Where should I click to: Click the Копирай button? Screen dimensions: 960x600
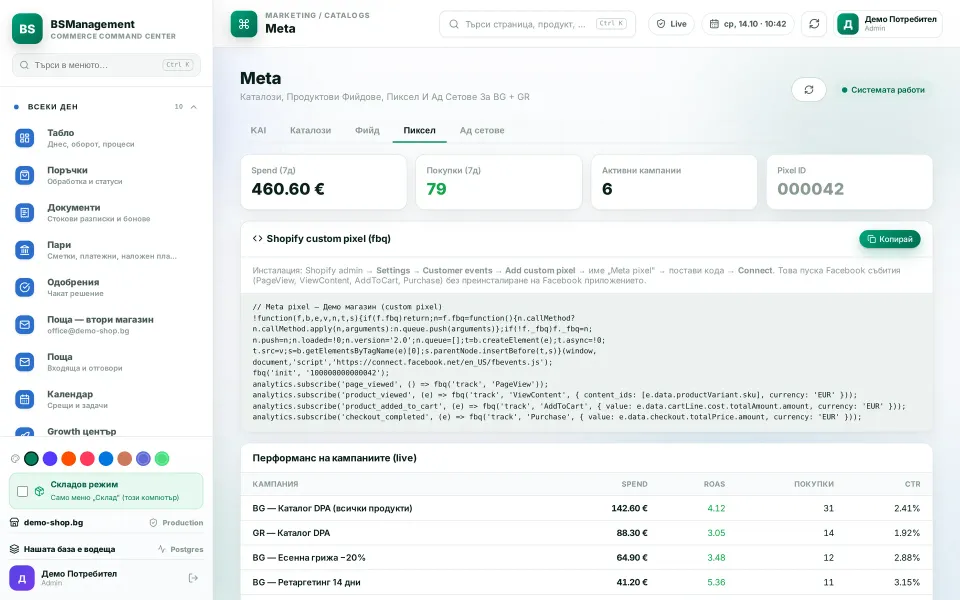[890, 239]
